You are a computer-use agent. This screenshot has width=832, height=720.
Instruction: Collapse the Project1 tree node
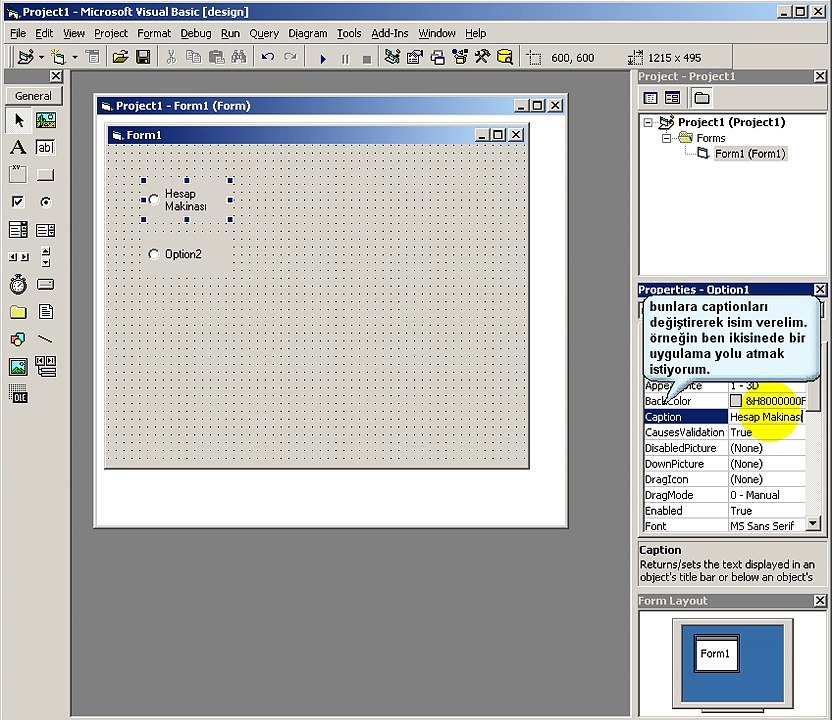click(648, 123)
